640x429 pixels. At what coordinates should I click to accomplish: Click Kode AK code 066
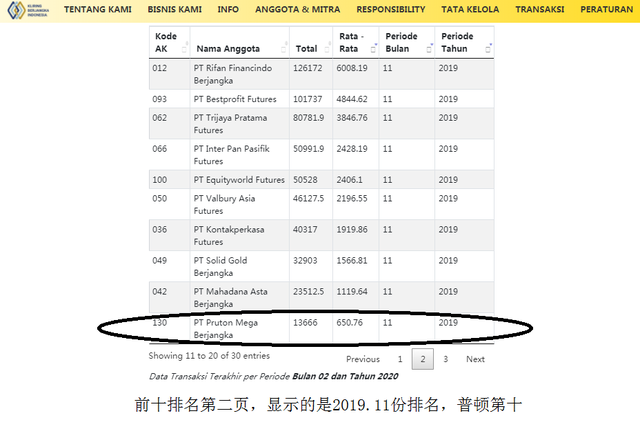pos(160,149)
